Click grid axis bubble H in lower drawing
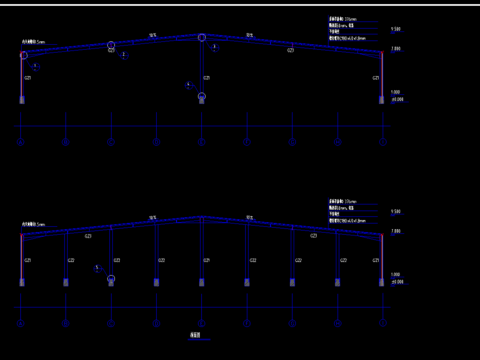This screenshot has width=480, height=360. click(337, 323)
